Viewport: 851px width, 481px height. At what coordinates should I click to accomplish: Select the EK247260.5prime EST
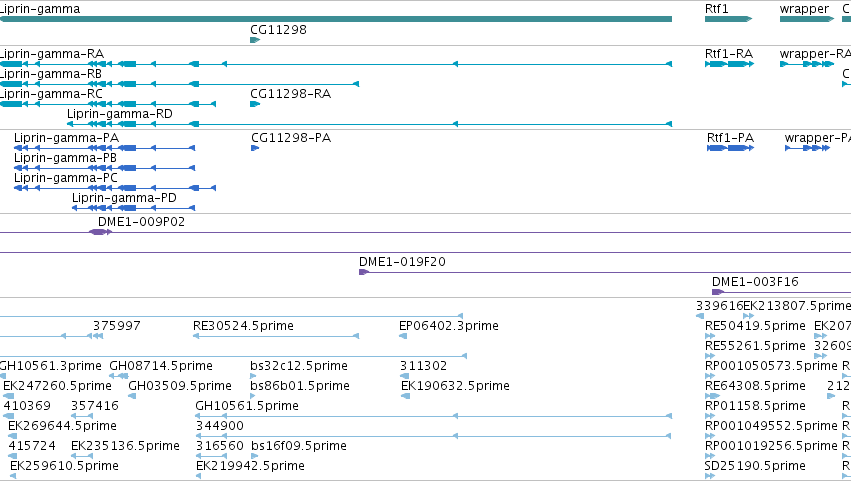(8, 396)
